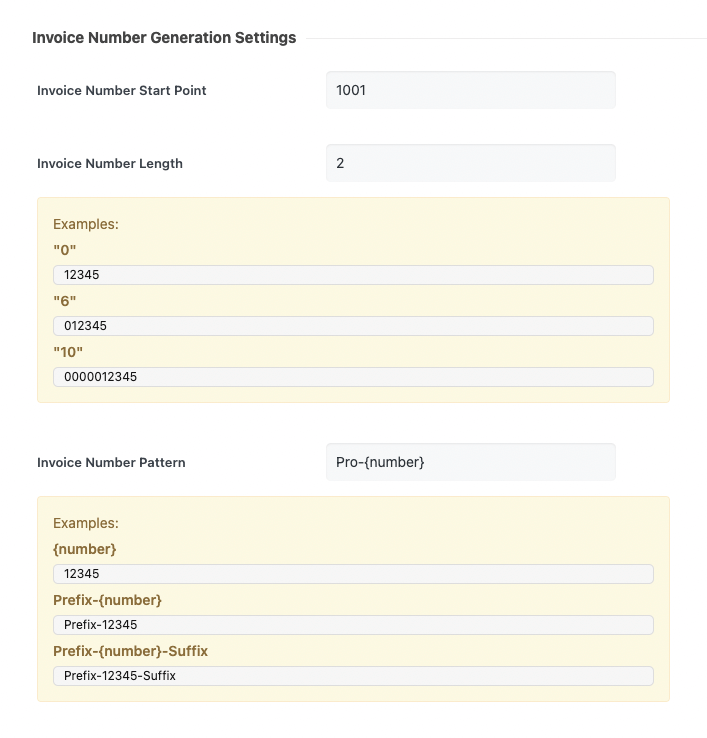
Task: Select the 12345 example under the "0" length
Action: click(x=352, y=275)
